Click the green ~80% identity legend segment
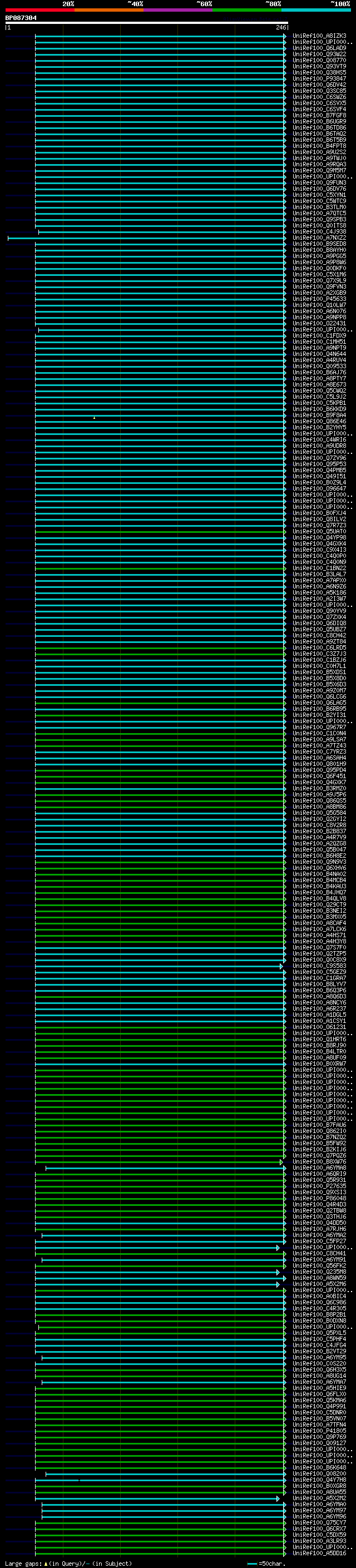Screen dimensions: 356x1568 click(x=247, y=10)
